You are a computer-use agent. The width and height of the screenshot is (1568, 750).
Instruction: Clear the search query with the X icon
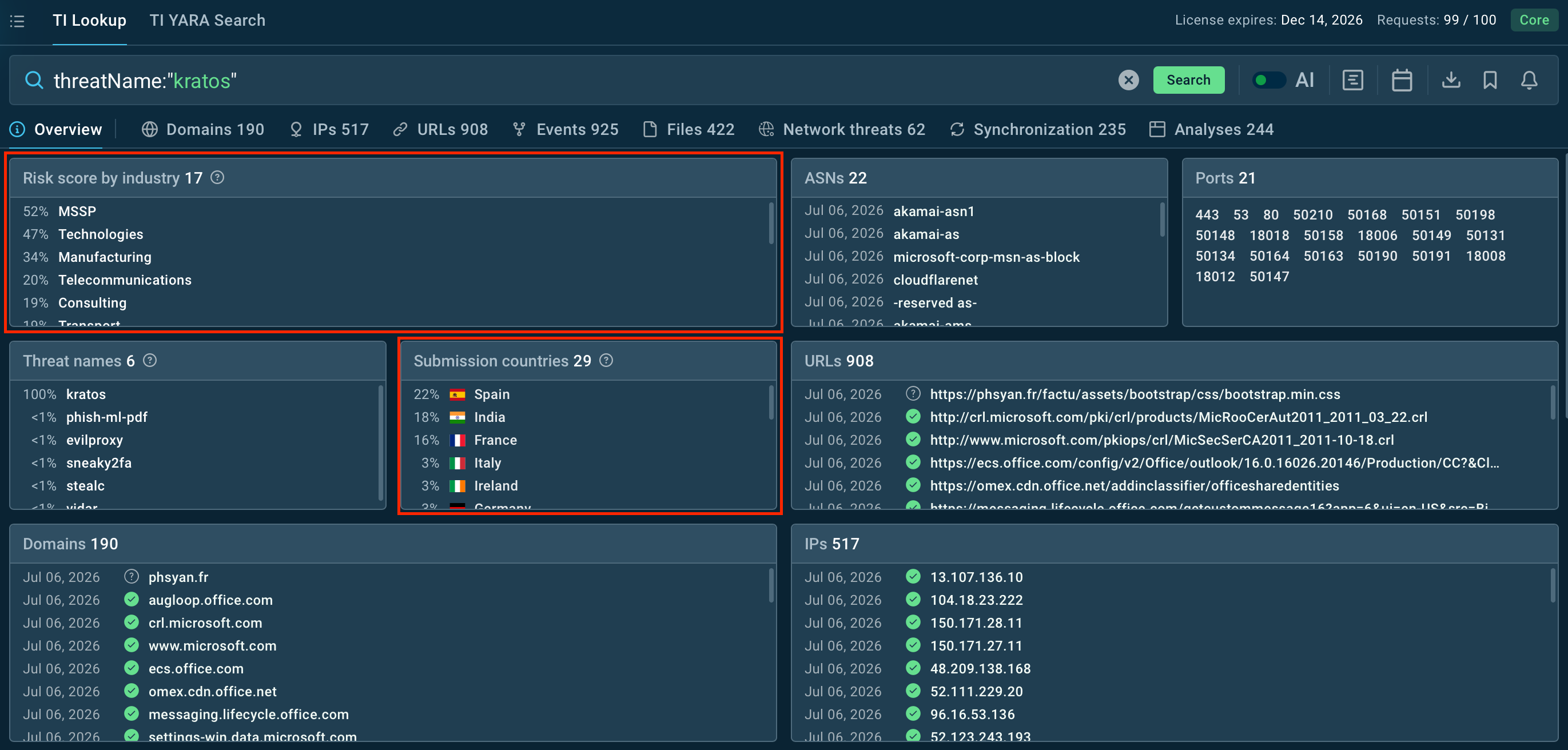click(x=1128, y=80)
